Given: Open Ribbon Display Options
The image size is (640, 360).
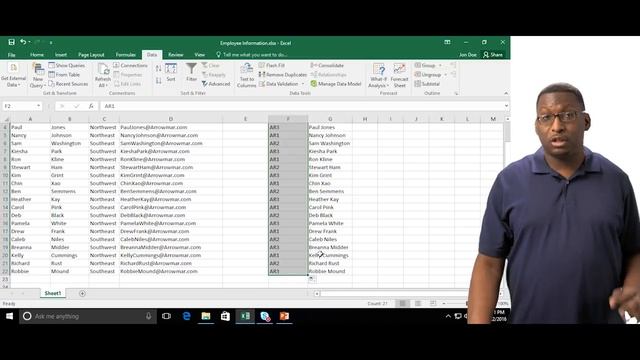Looking at the screenshot, I should point(447,42).
